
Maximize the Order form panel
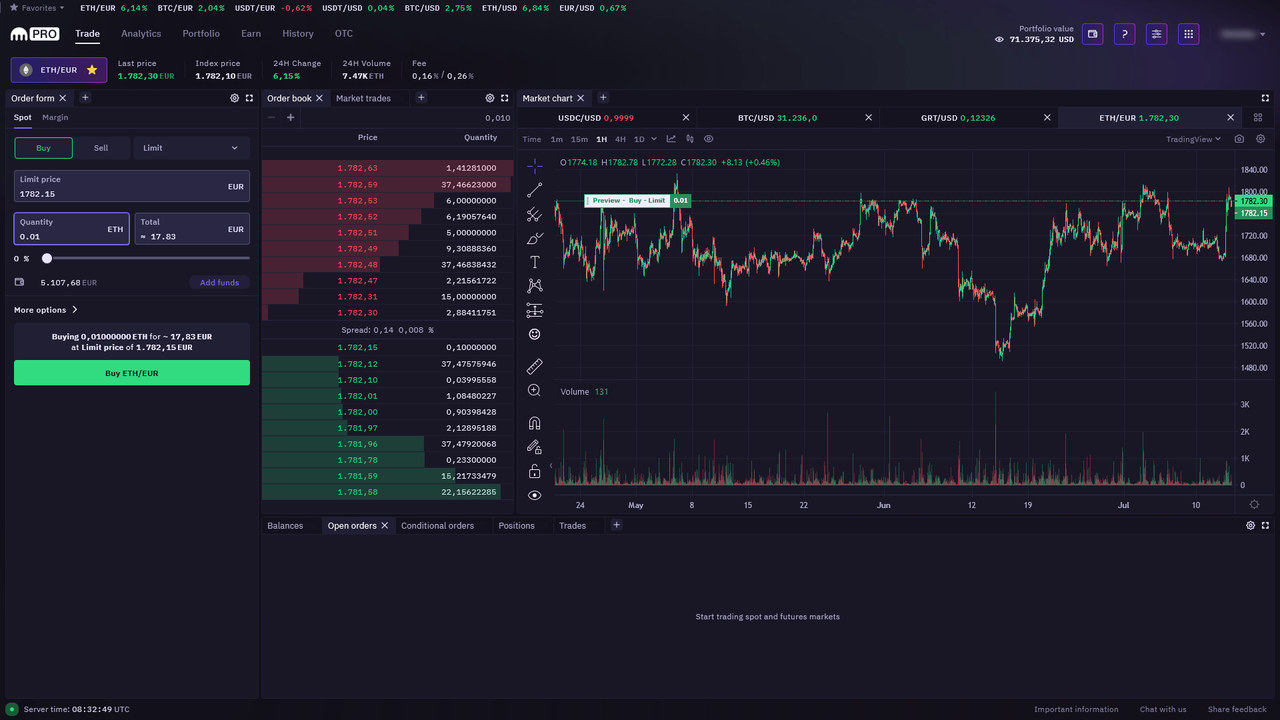[249, 98]
